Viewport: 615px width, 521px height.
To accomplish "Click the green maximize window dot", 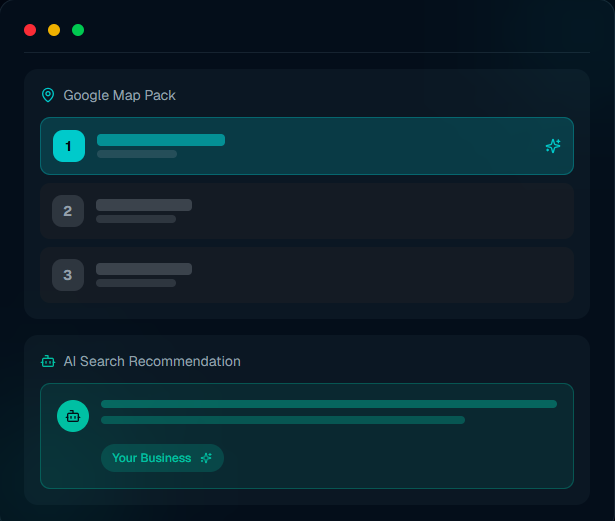I will [78, 30].
